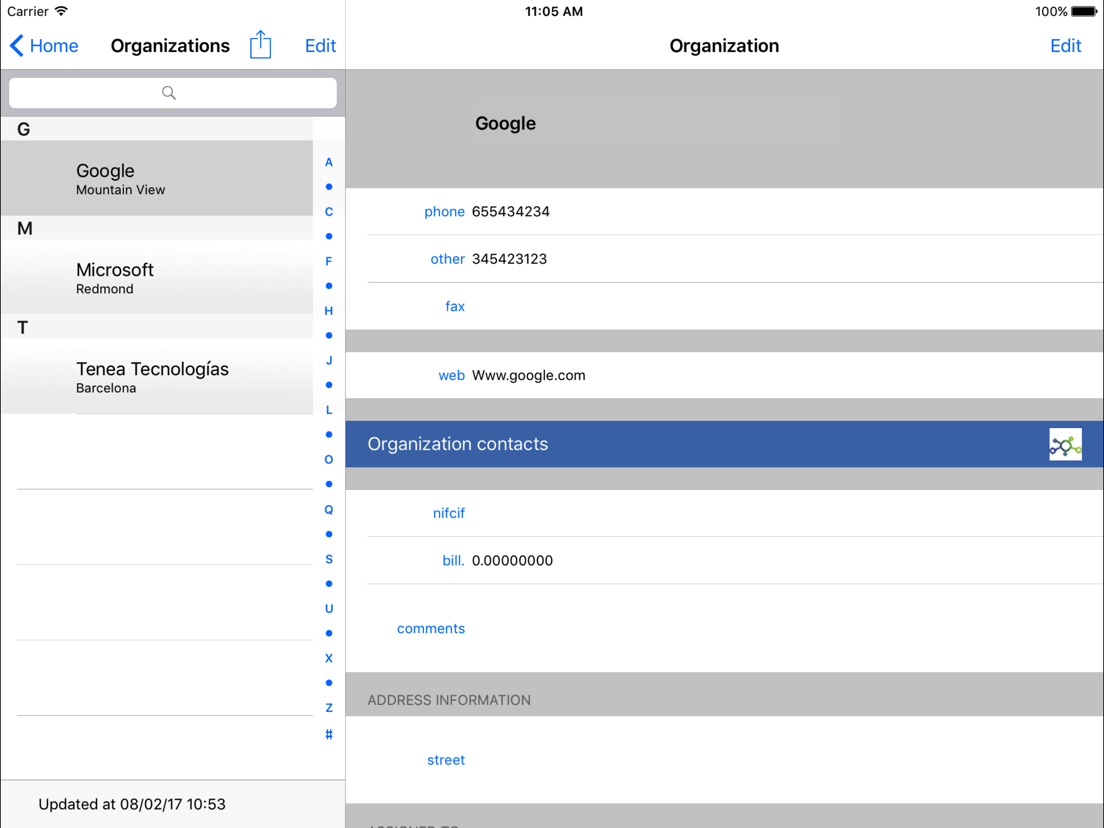Tap the Updated at 08/02/17 10:53 status
Image resolution: width=1104 pixels, height=828 pixels.
(132, 804)
